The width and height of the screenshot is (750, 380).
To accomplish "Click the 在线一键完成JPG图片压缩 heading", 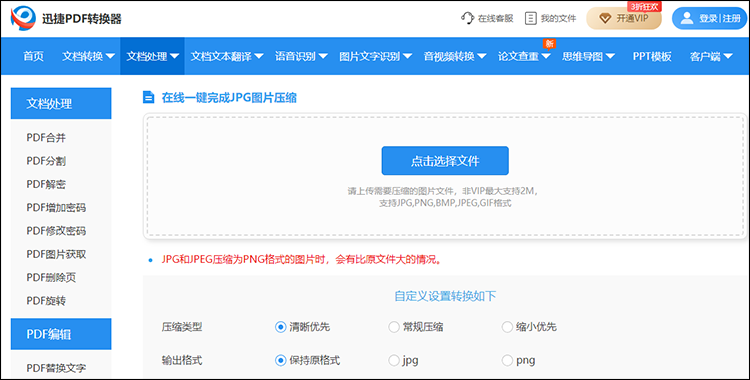I will [229, 98].
